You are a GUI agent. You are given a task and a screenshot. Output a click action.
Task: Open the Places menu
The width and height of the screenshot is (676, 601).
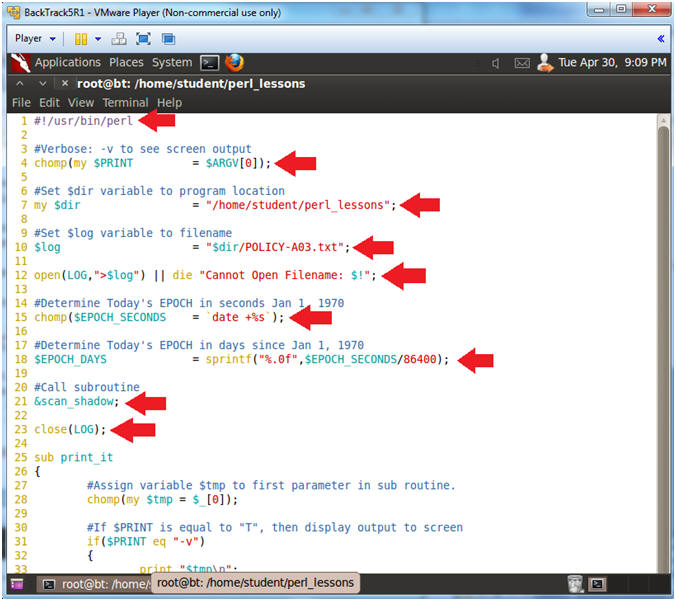click(126, 63)
